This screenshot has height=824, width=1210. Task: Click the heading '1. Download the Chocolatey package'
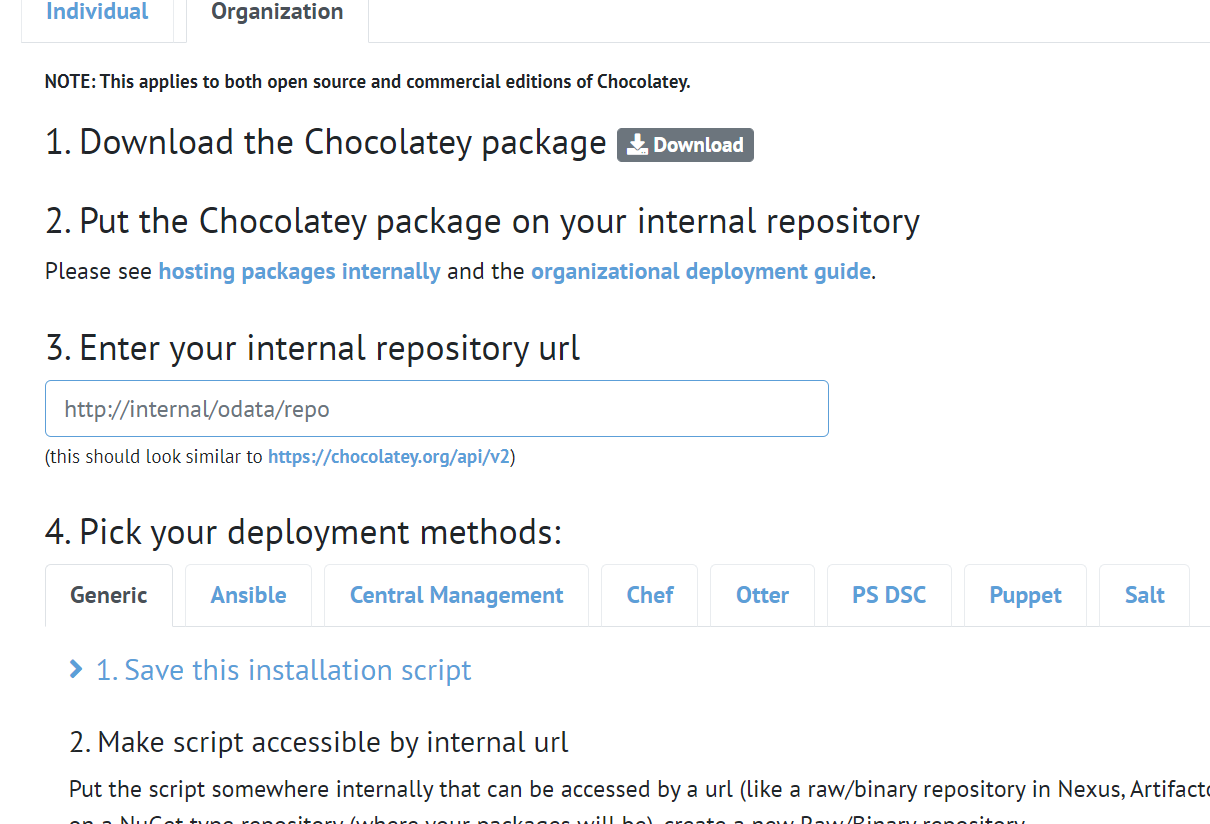point(326,142)
